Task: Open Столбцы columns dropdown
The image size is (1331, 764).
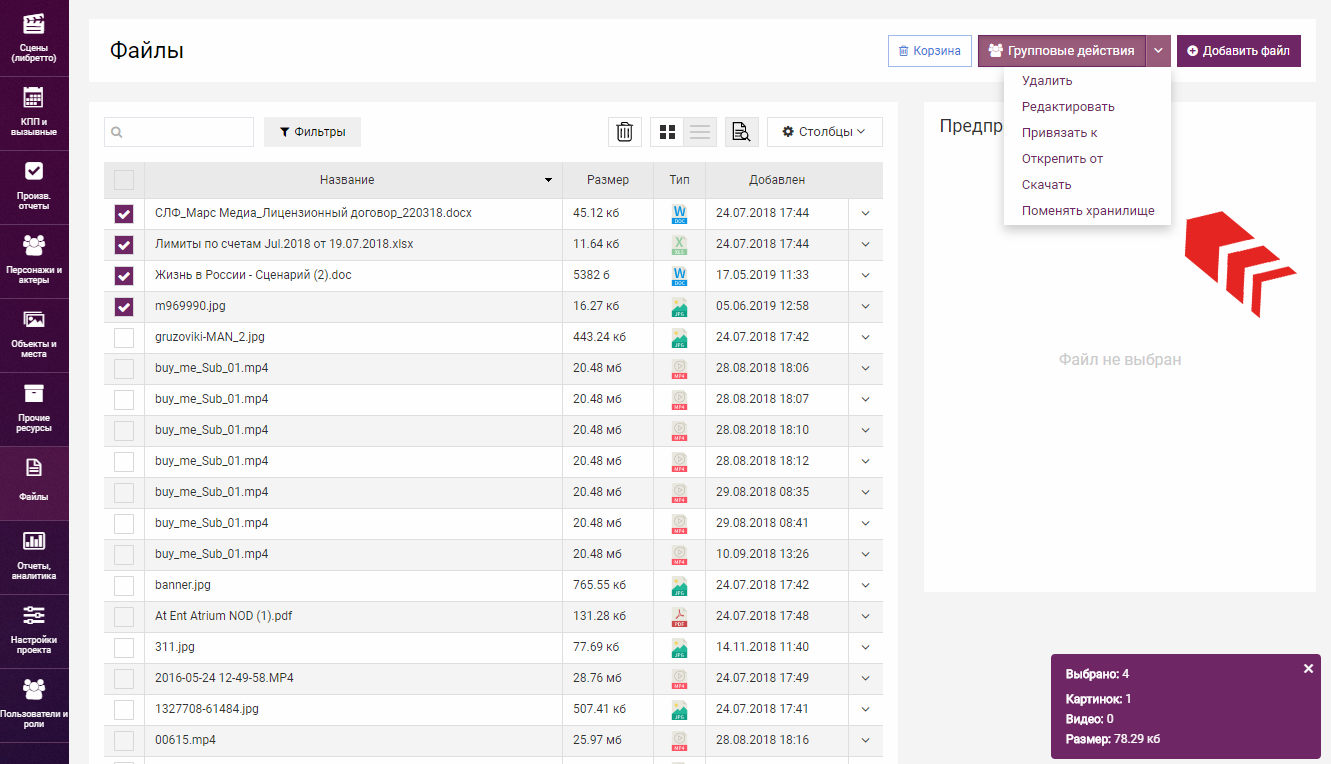Action: [x=825, y=132]
